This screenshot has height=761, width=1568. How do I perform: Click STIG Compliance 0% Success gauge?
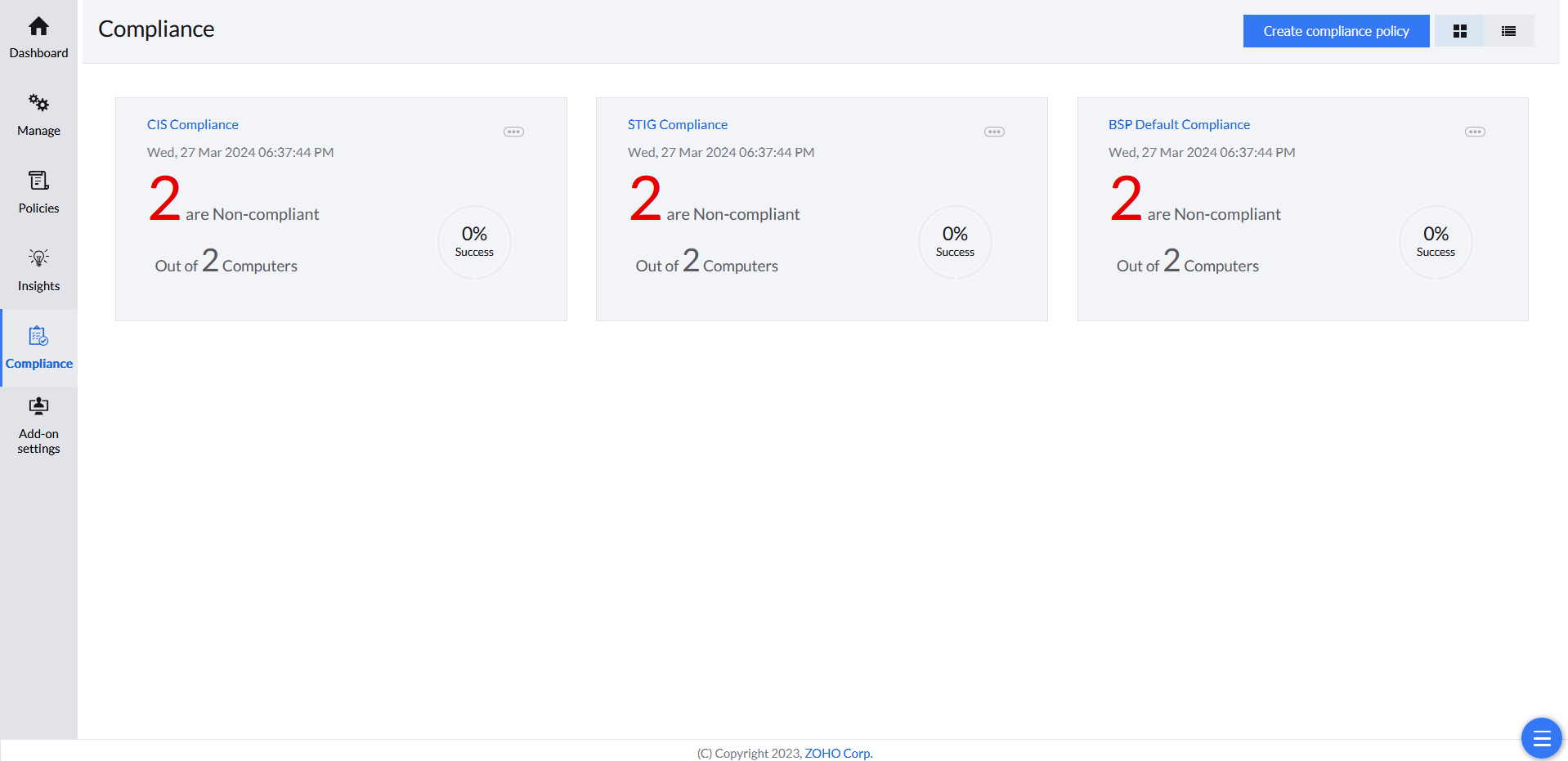click(955, 242)
